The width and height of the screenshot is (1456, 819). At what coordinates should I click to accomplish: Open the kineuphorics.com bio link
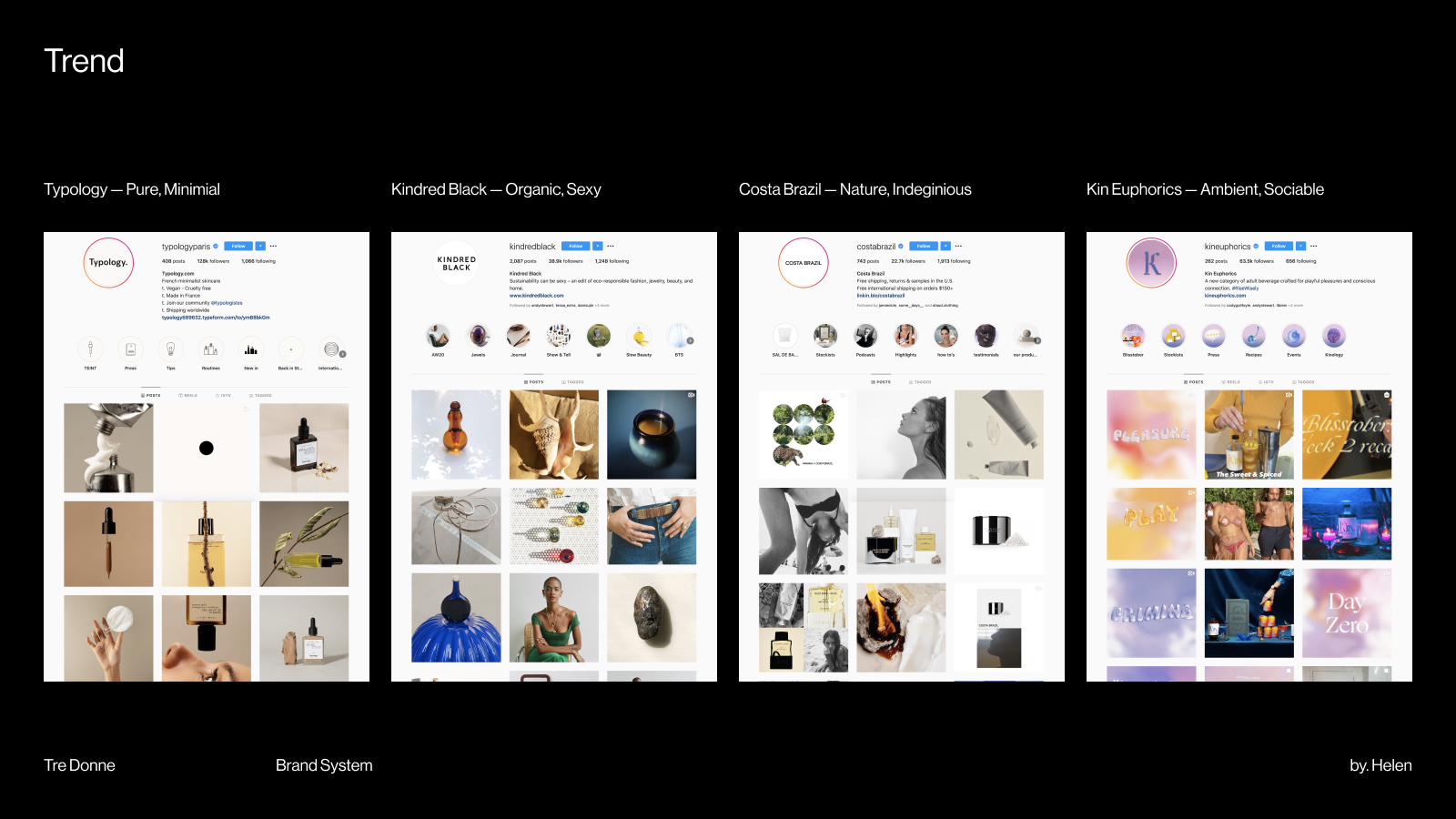click(1226, 296)
